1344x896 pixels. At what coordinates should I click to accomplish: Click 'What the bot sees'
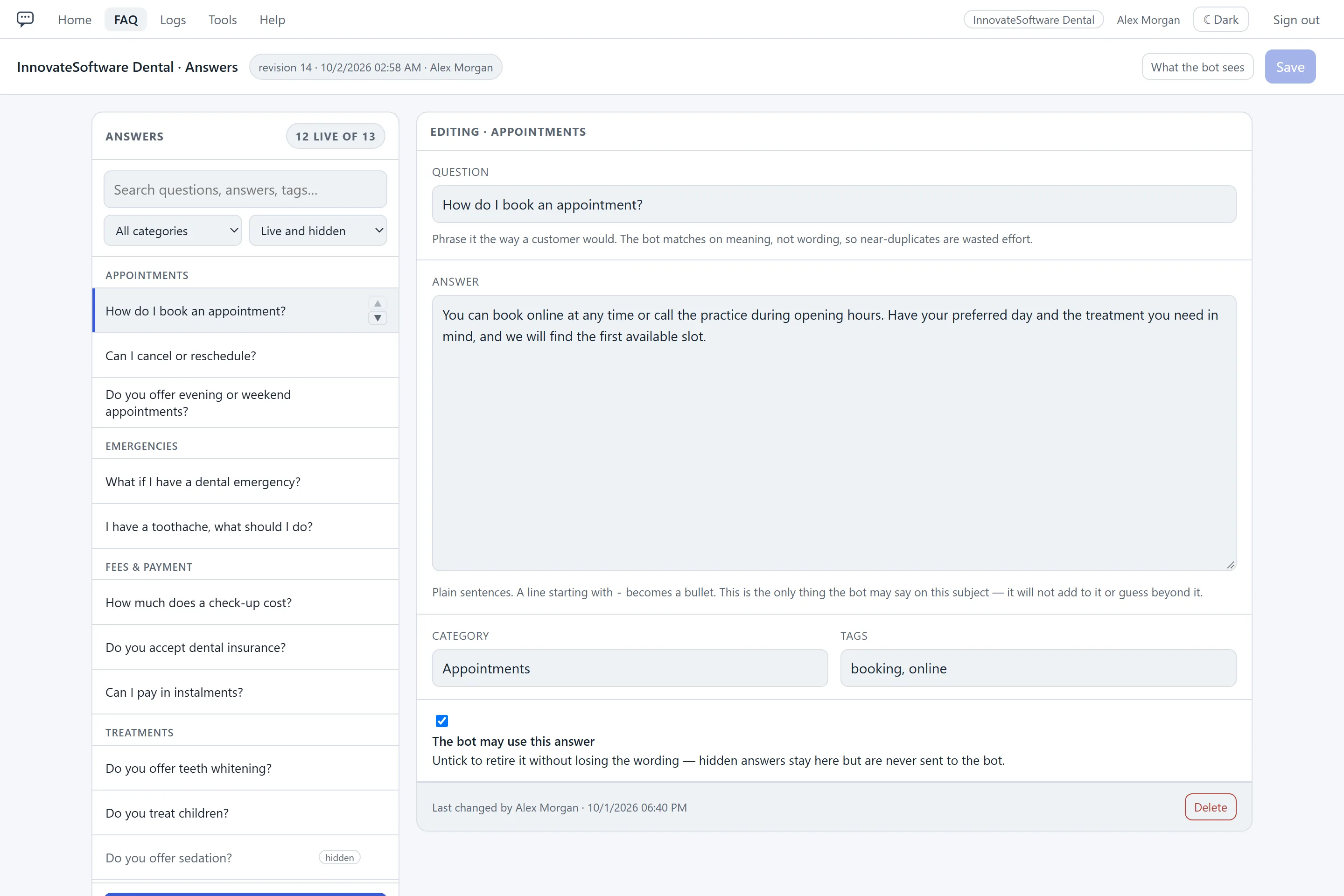[x=1197, y=67]
